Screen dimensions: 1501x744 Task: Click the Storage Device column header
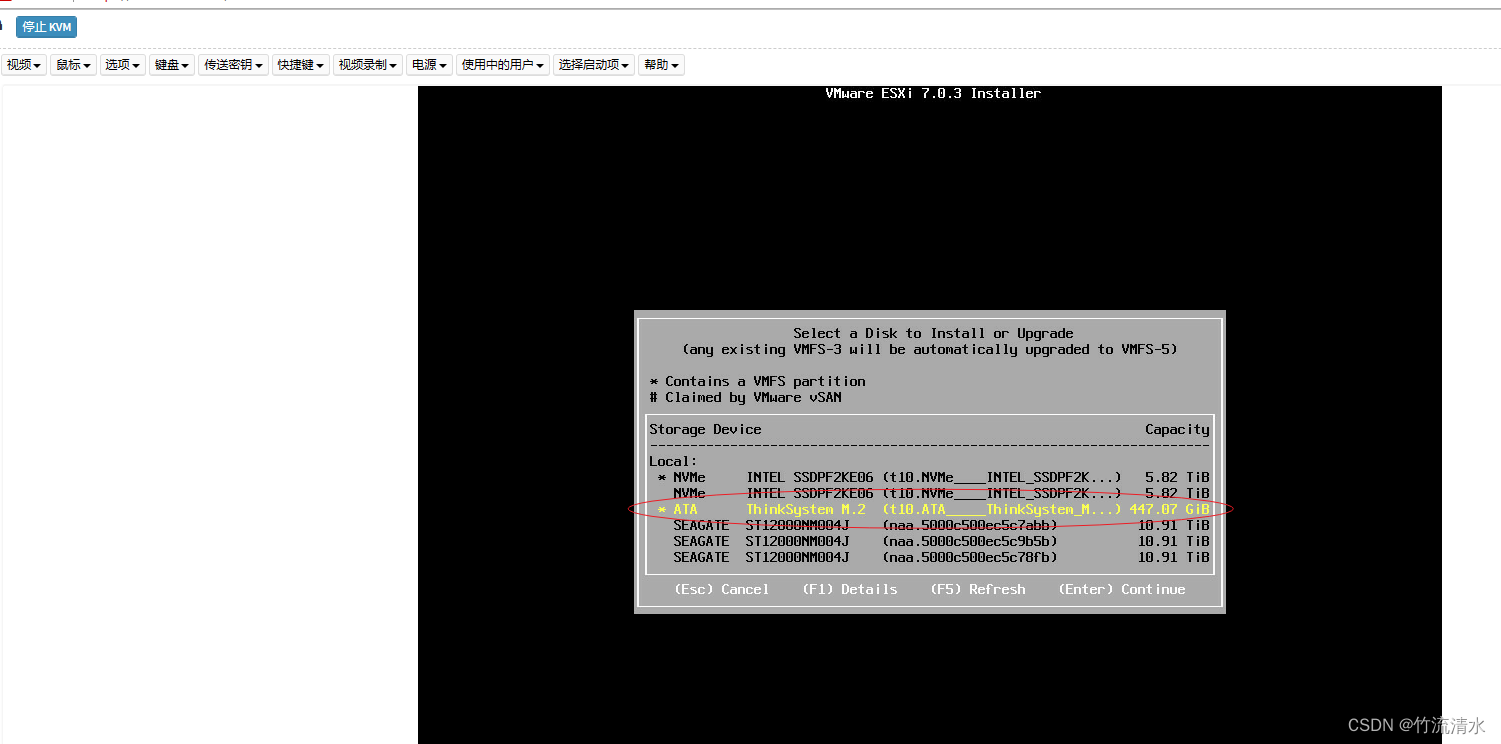pos(706,429)
